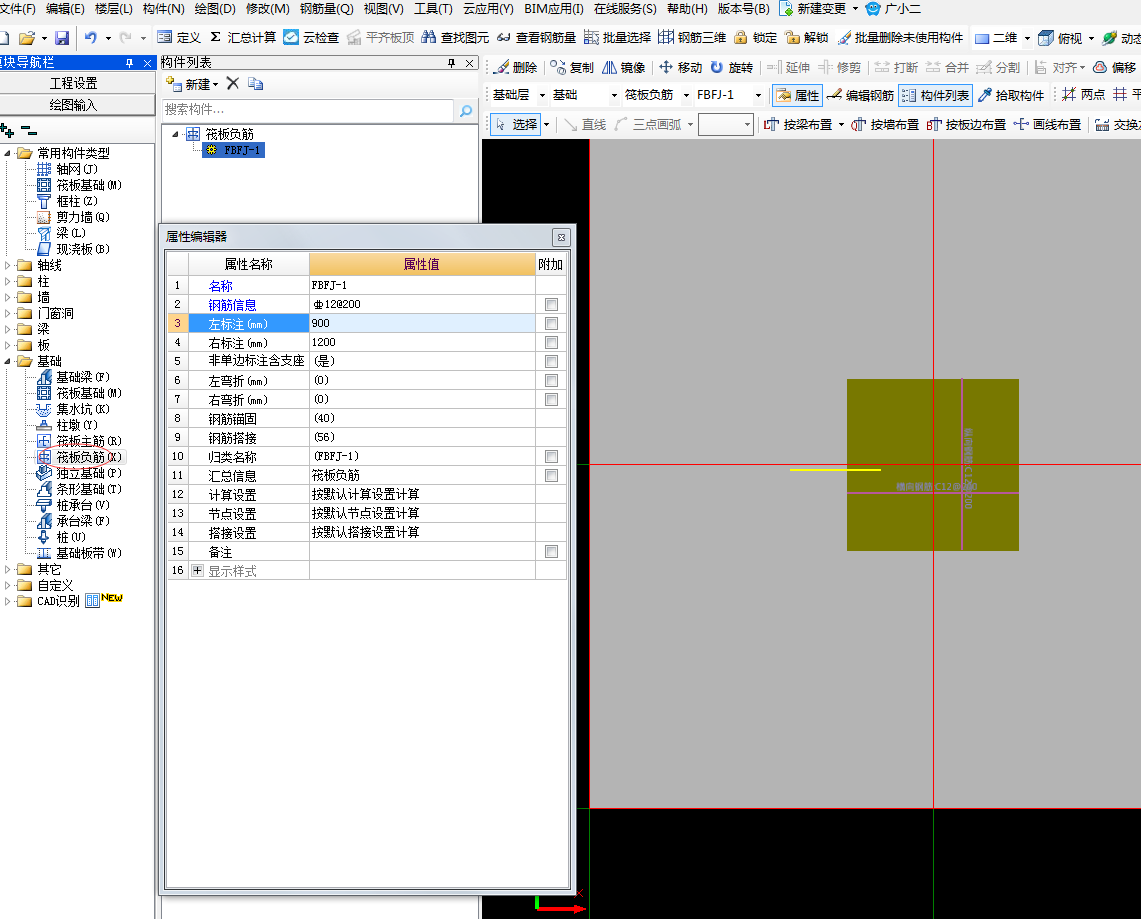
Task: Click 批量选择 batch select tool
Action: pyautogui.click(x=617, y=38)
